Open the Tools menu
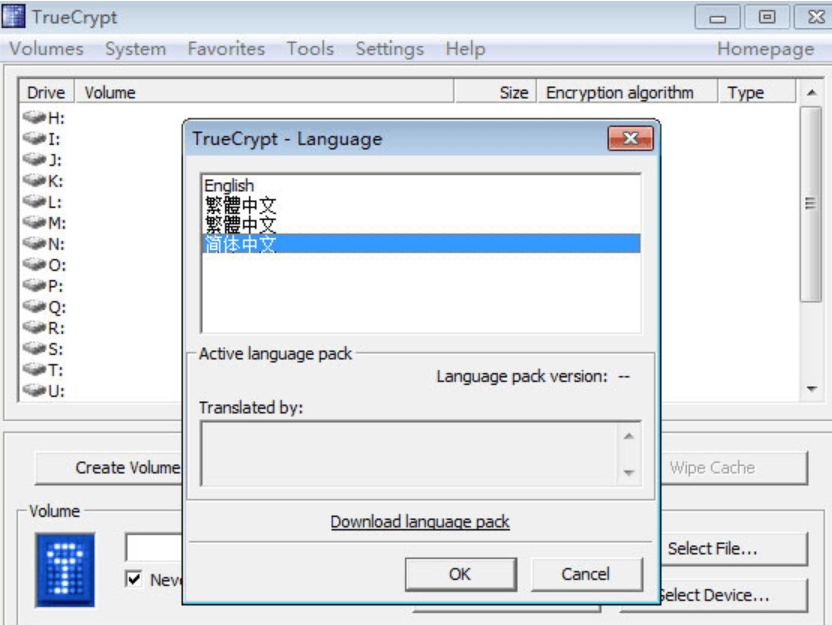This screenshot has width=832, height=625. click(x=310, y=49)
